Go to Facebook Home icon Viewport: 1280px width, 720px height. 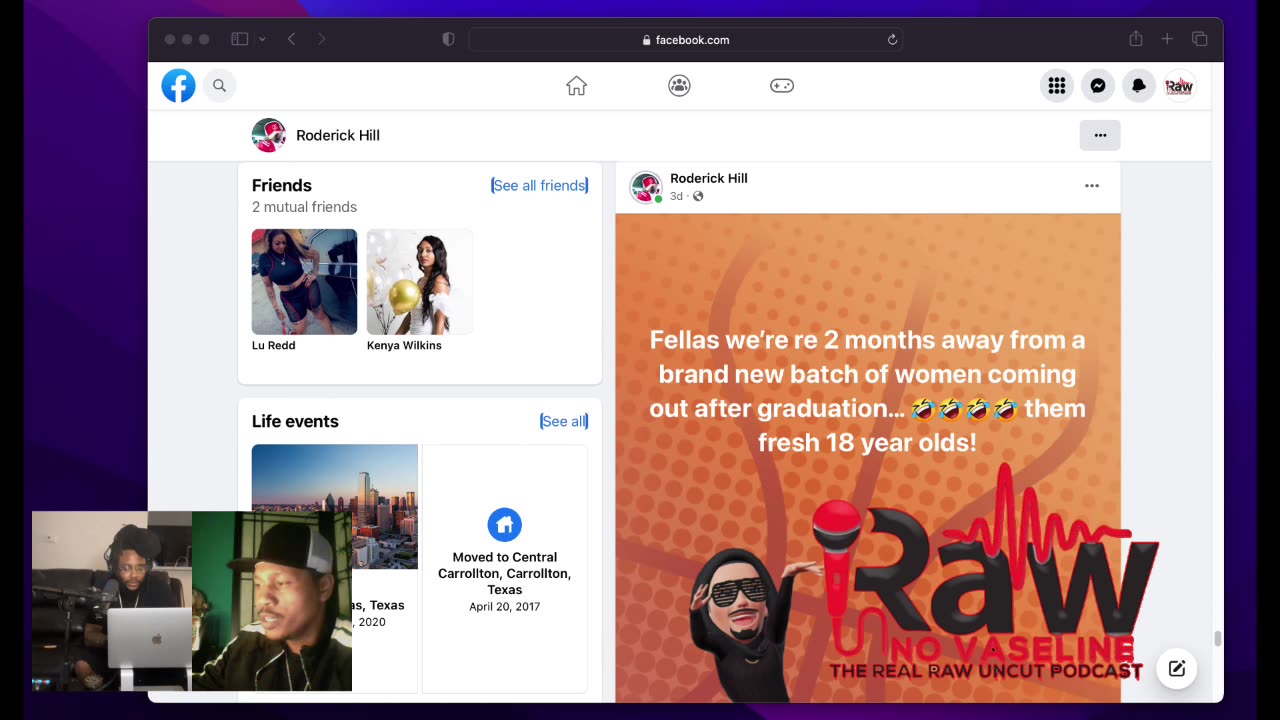click(x=576, y=86)
